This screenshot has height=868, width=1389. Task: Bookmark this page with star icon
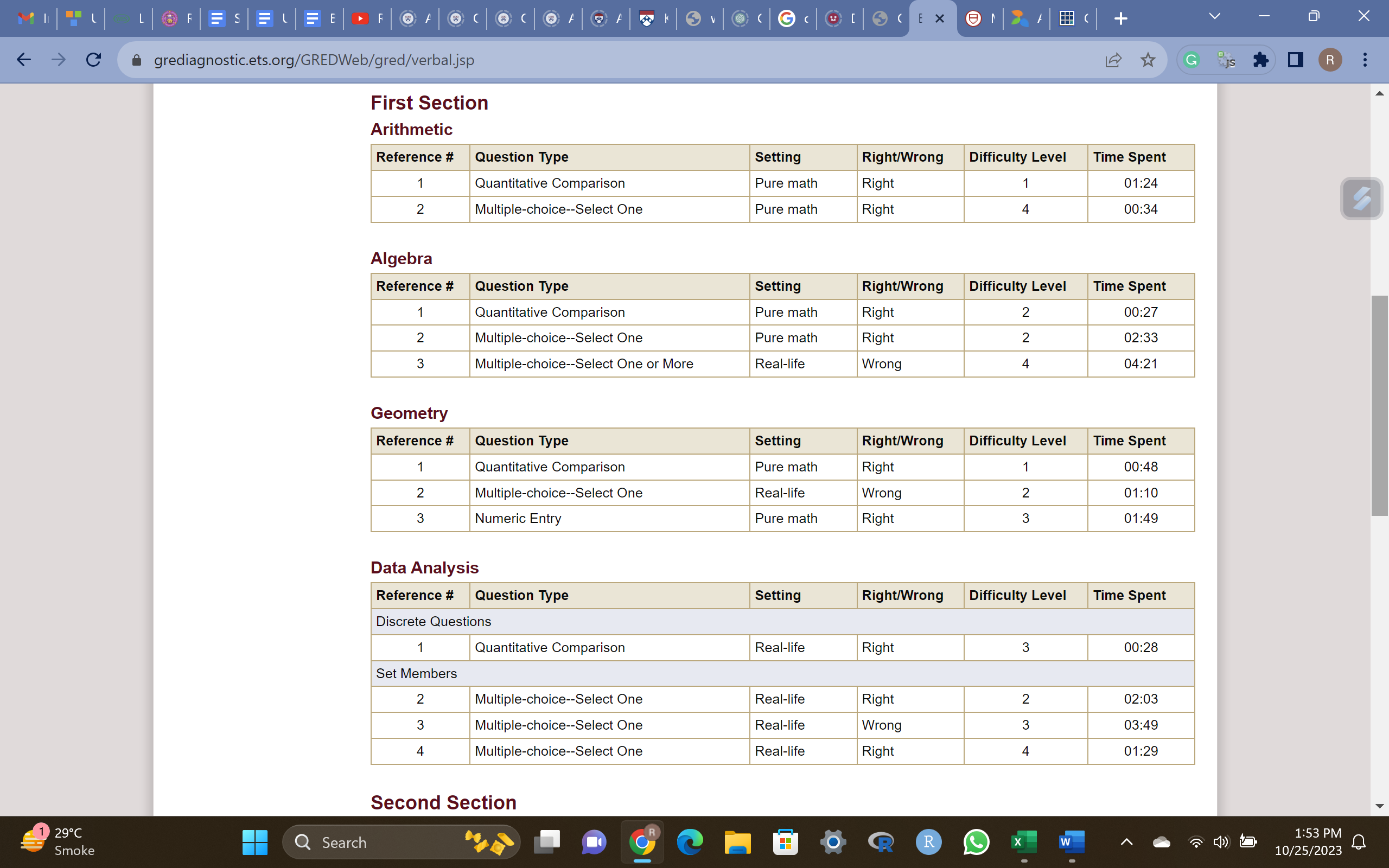point(1148,60)
